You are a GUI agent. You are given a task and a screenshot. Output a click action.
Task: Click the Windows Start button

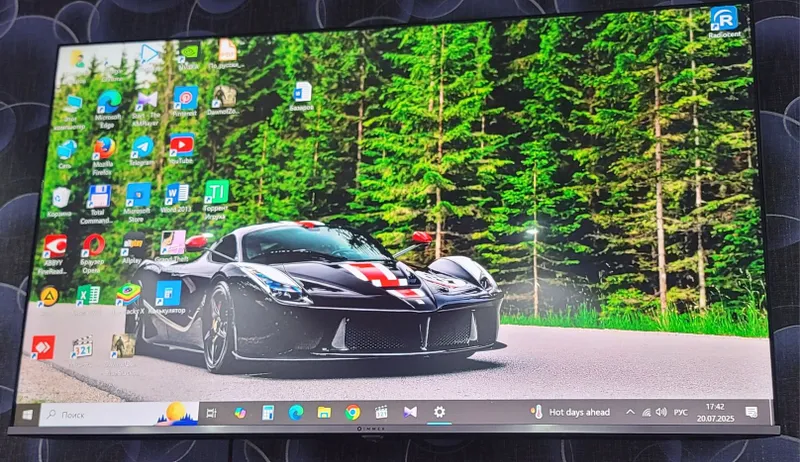click(27, 415)
